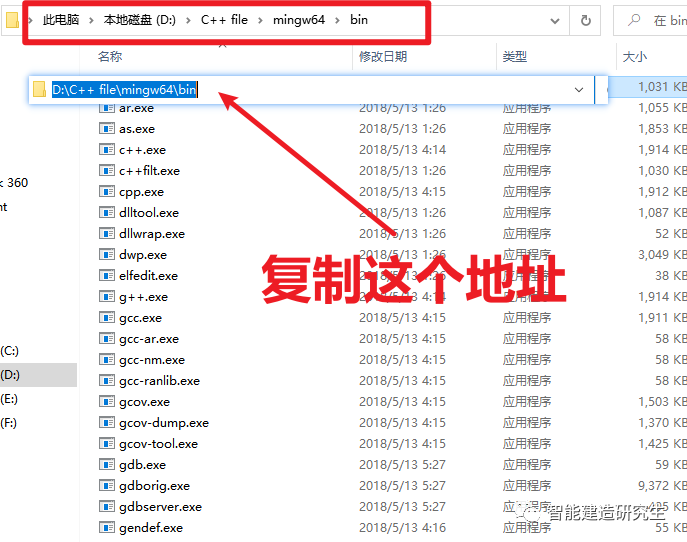687x542 pixels.
Task: Click the gcov.exe file icon
Action: [106, 402]
